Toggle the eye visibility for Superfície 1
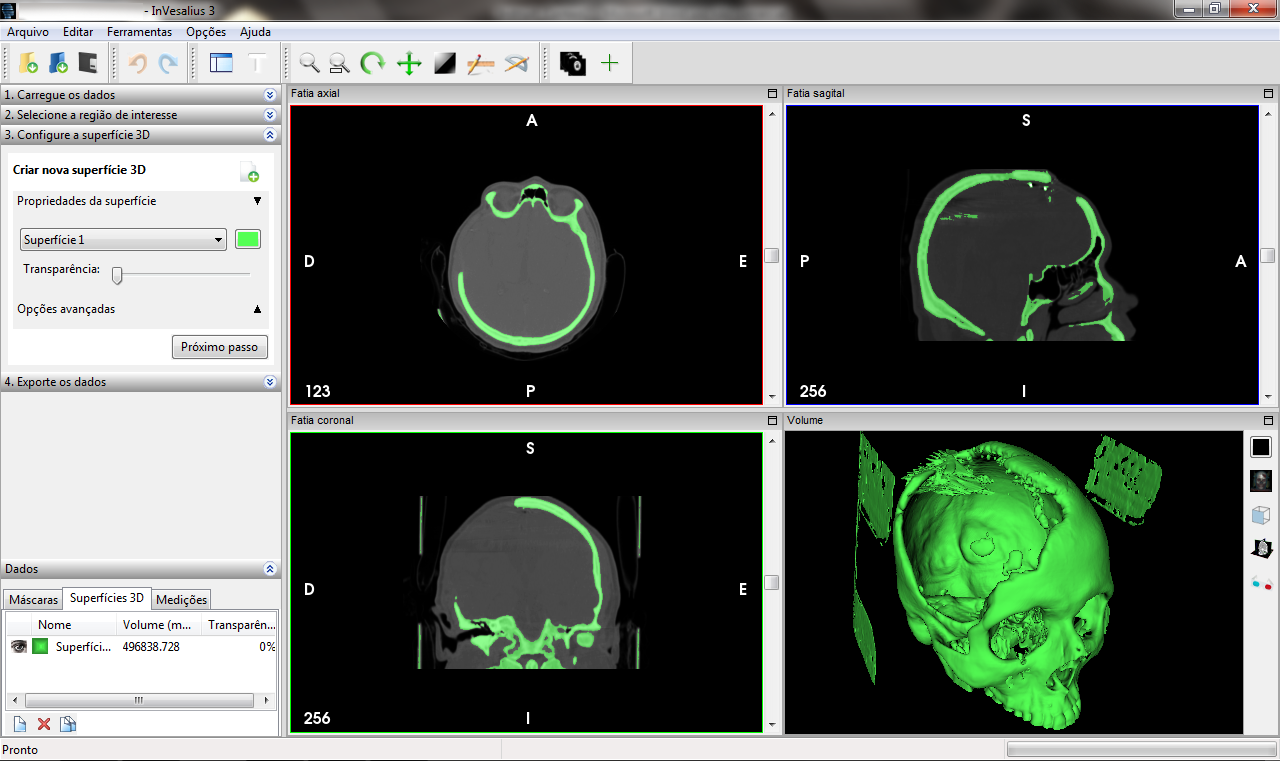The image size is (1280, 761). (x=18, y=647)
